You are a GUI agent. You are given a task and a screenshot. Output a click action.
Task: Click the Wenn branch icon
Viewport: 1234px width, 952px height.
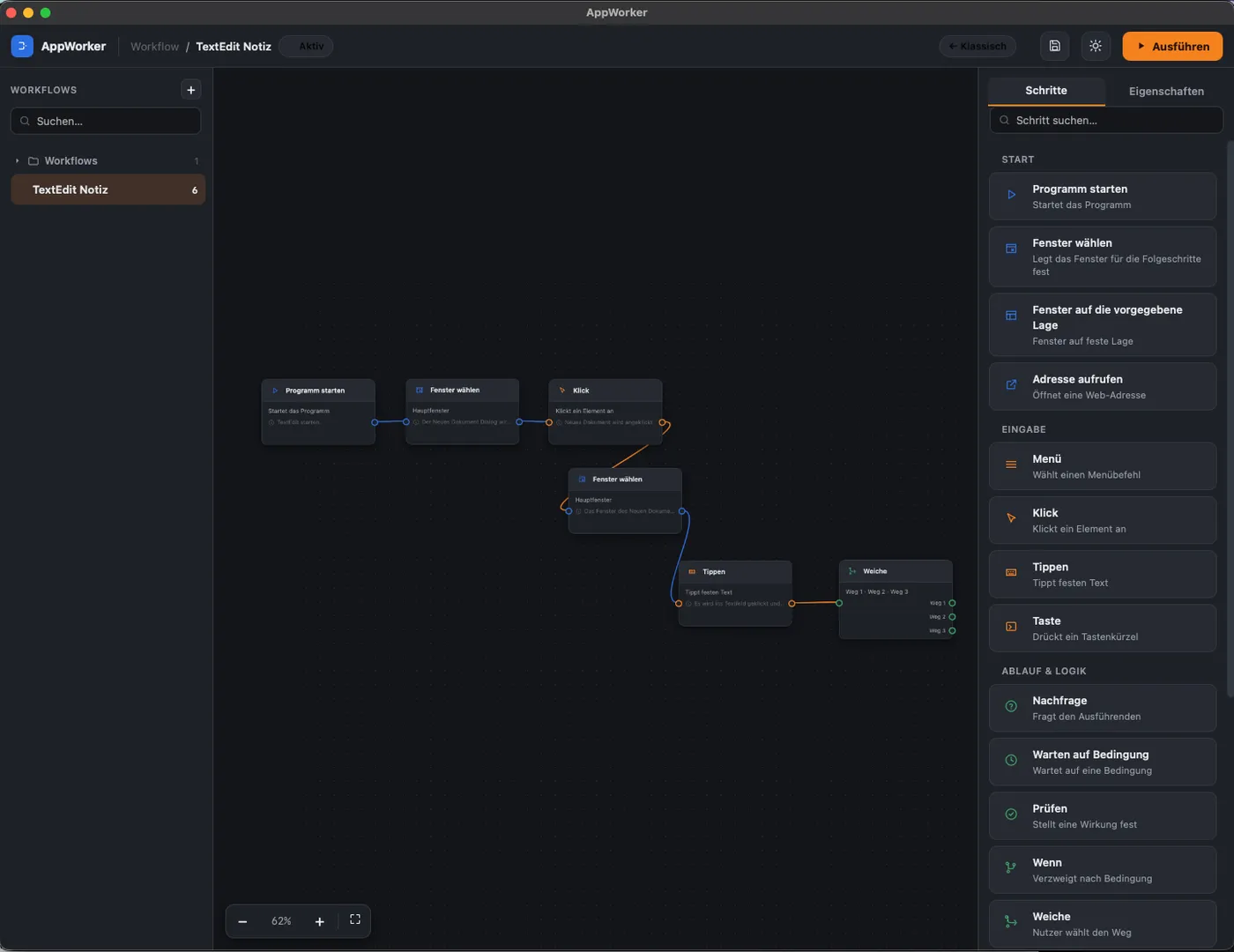click(x=1011, y=868)
